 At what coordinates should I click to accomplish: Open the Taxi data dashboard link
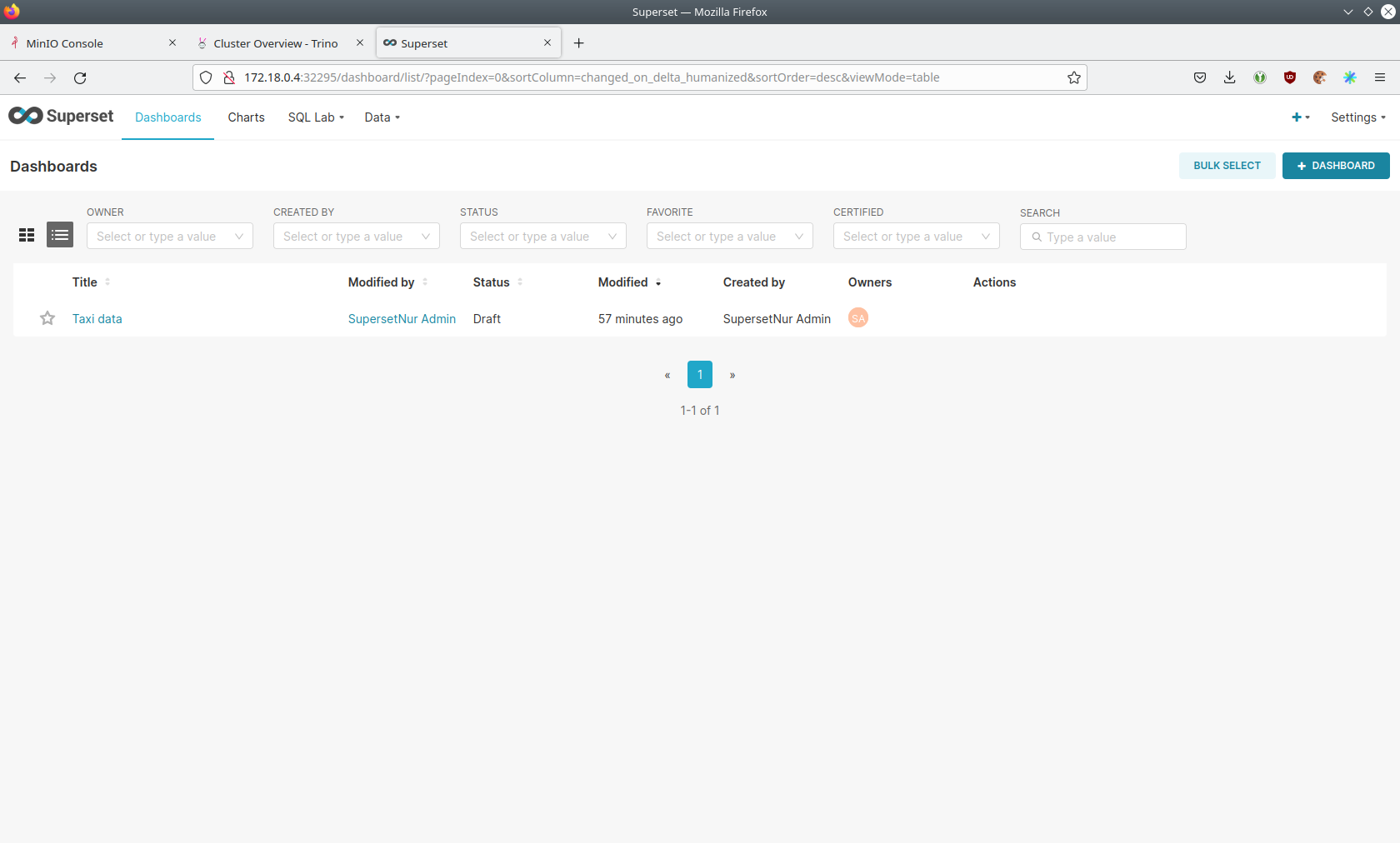click(97, 319)
